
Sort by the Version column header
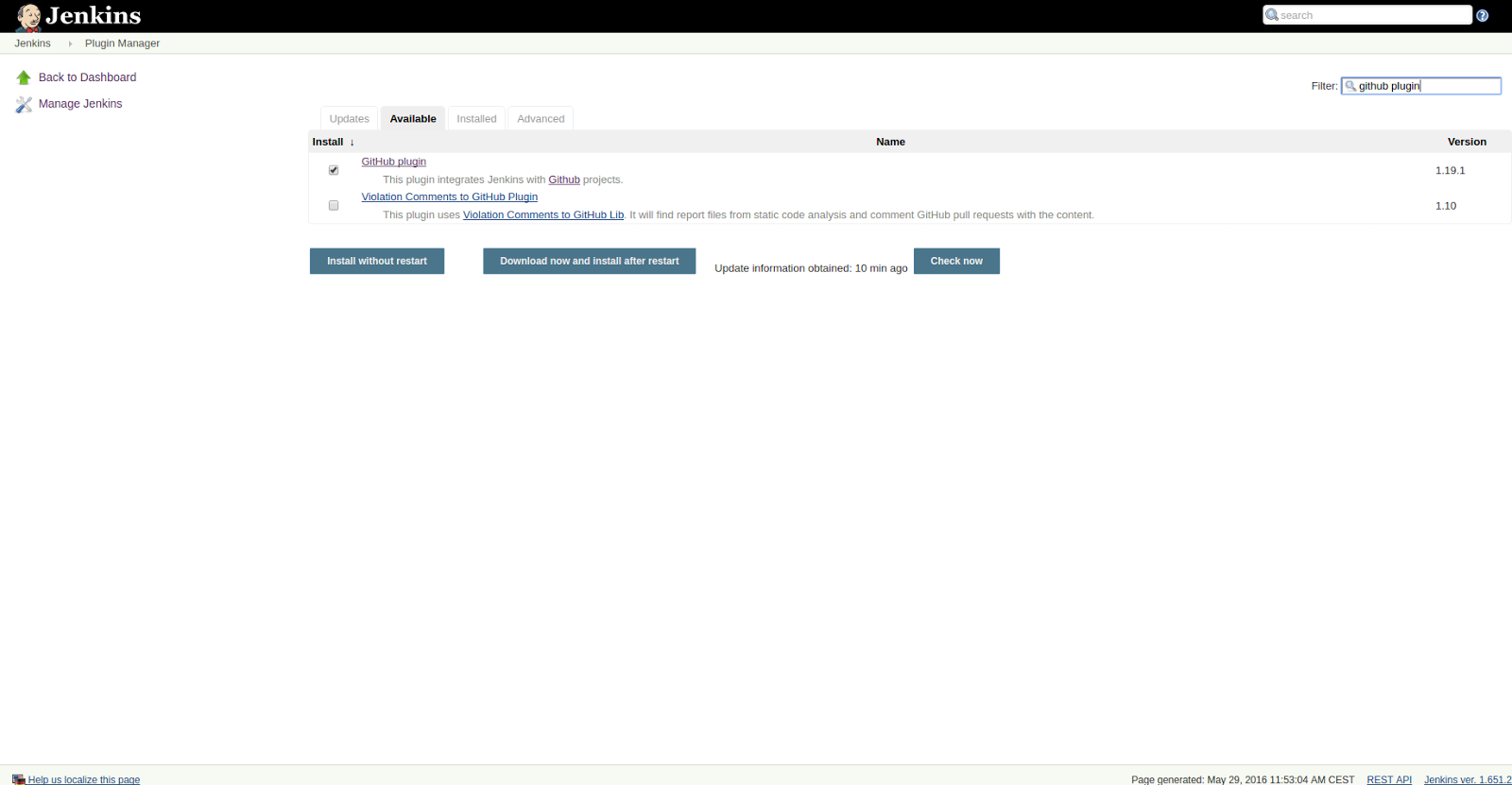pyautogui.click(x=1467, y=142)
